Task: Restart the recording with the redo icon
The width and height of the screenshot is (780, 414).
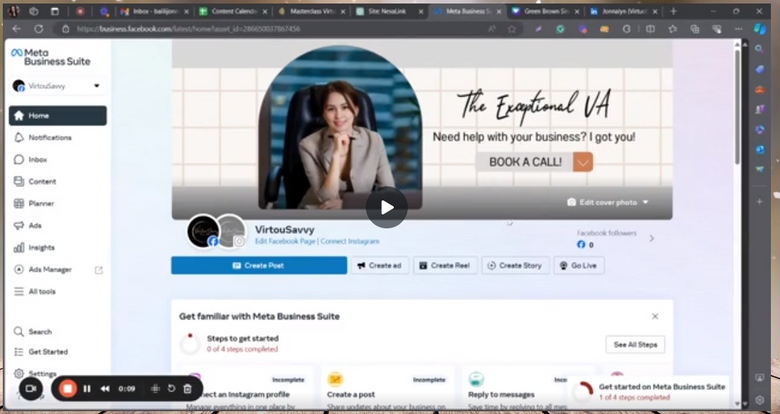Action: [171, 389]
